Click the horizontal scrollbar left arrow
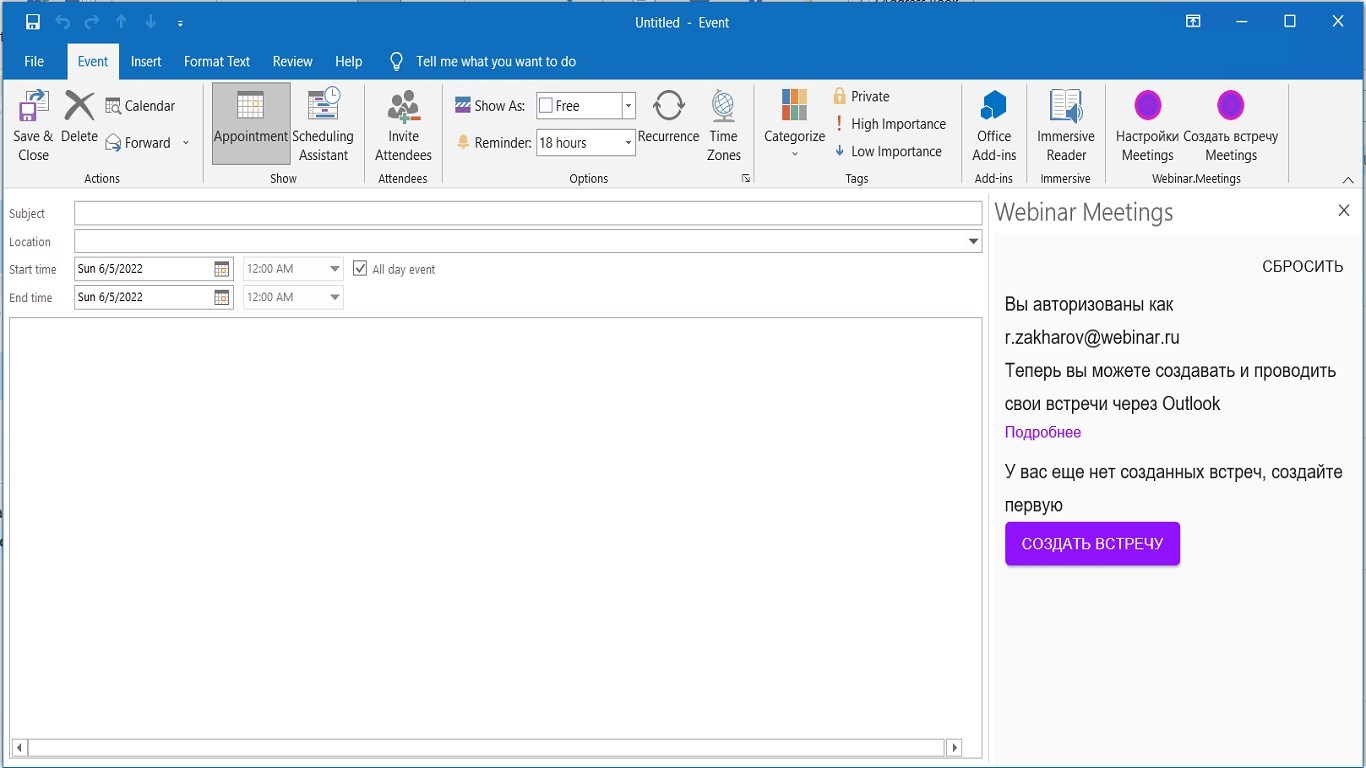This screenshot has width=1366, height=768. [x=20, y=747]
